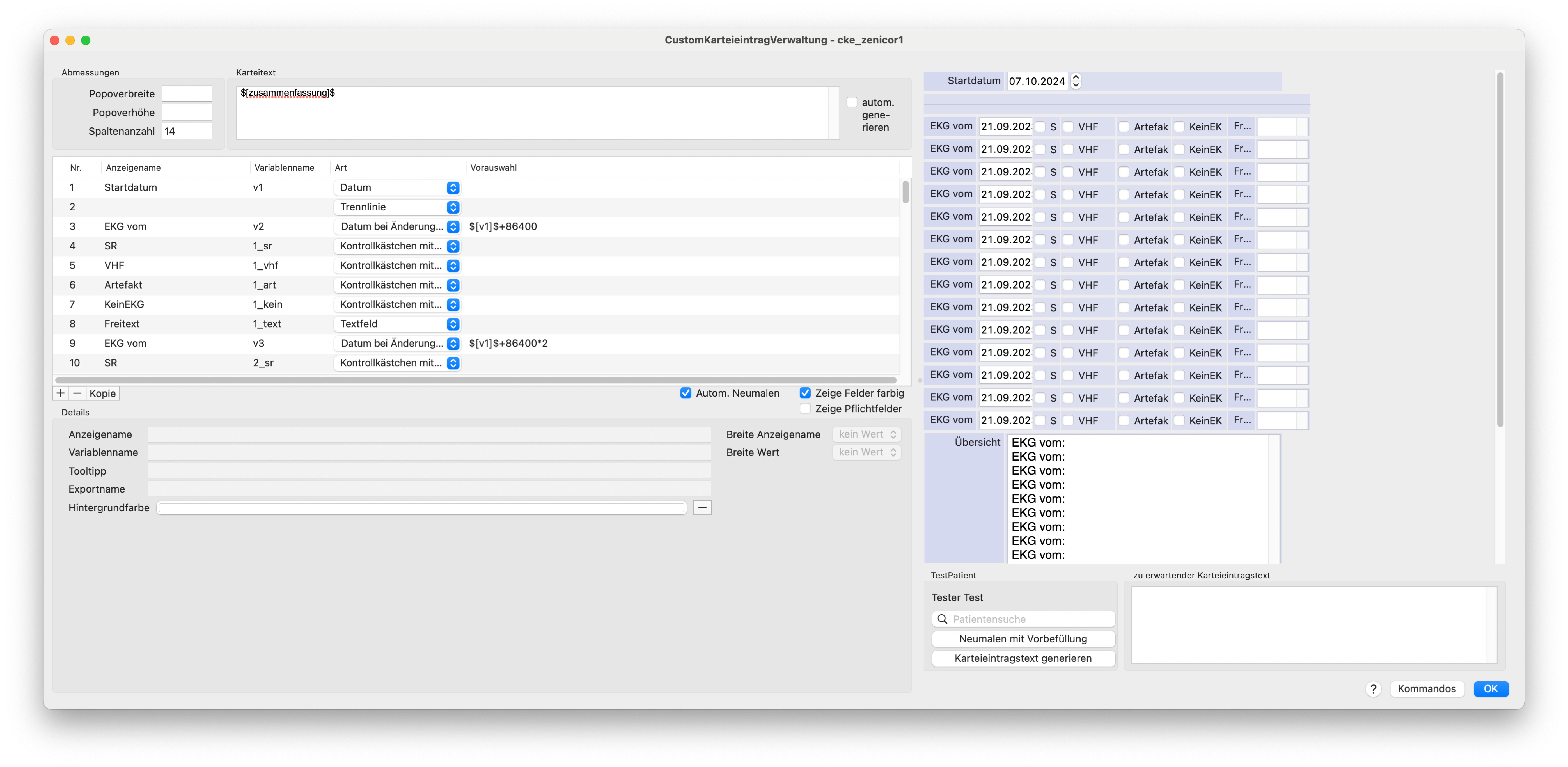
Task: Click Karteieintragstext generieren button
Action: click(1023, 658)
